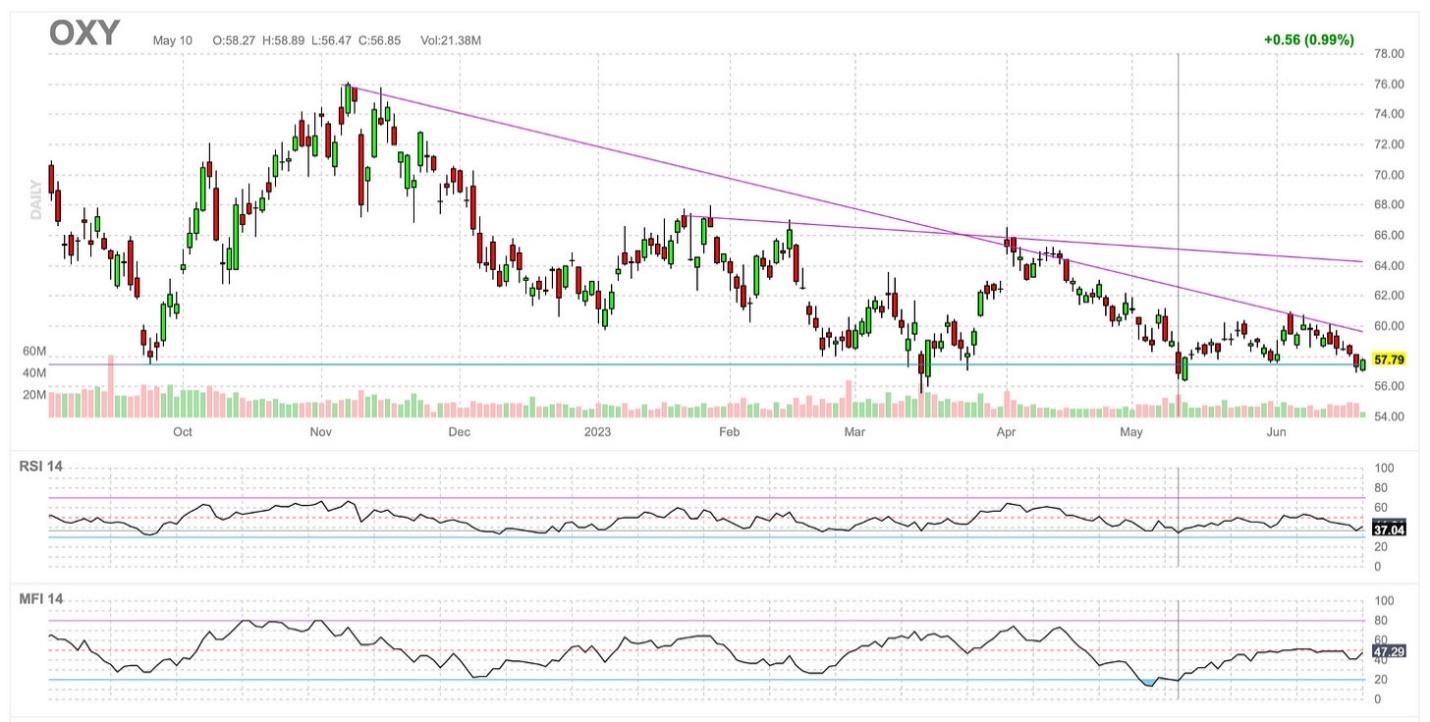The height and width of the screenshot is (722, 1430).
Task: Click the Jun label on time axis
Action: 1276,432
